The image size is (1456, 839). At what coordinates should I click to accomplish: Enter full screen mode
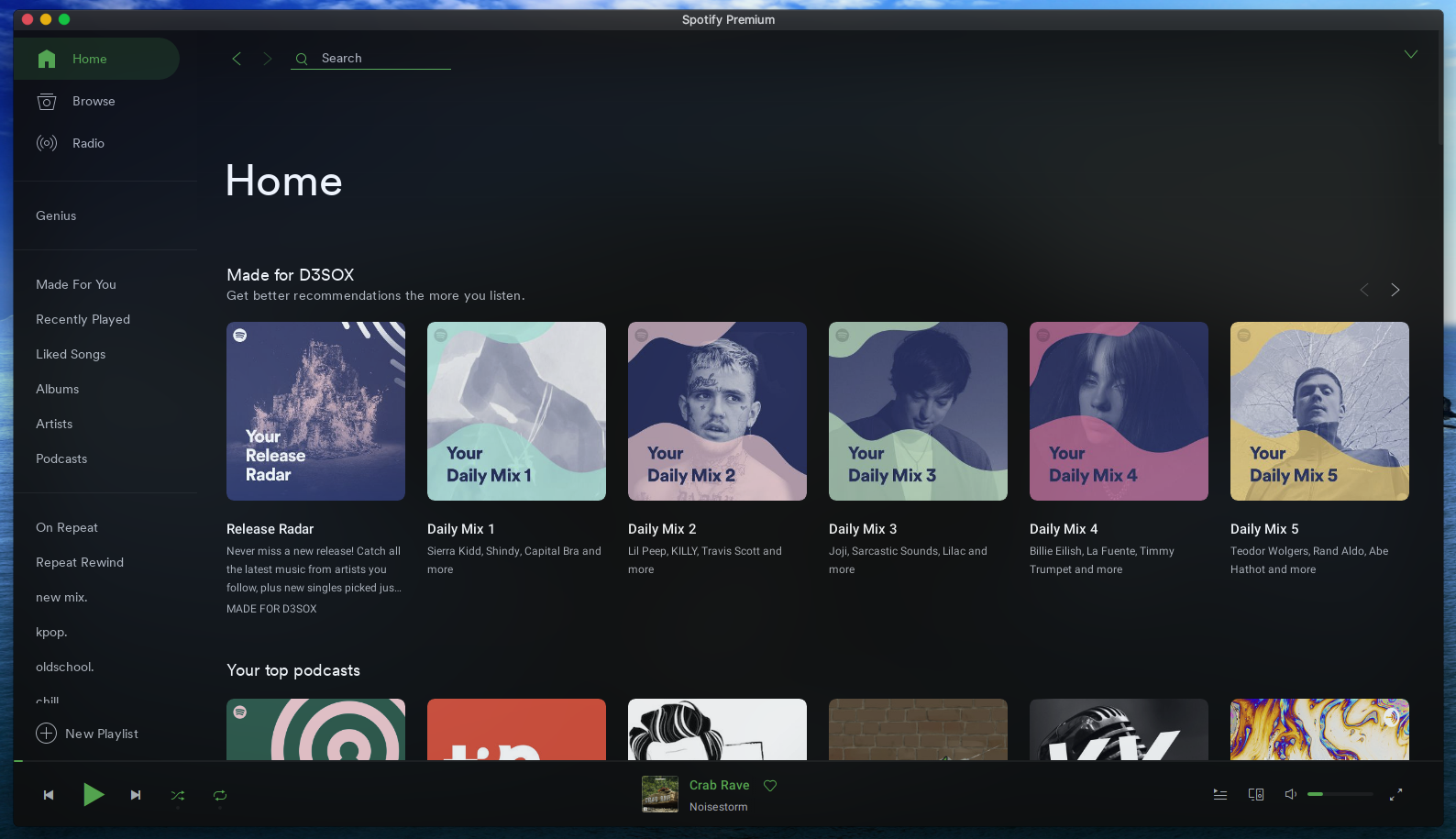click(x=1395, y=794)
